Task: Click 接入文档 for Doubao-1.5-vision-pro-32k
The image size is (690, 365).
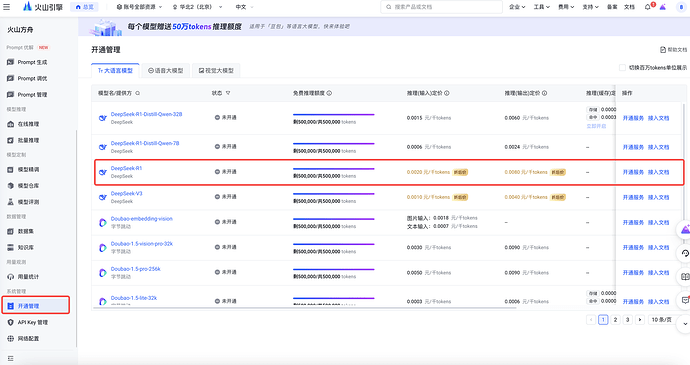Action: tap(658, 247)
